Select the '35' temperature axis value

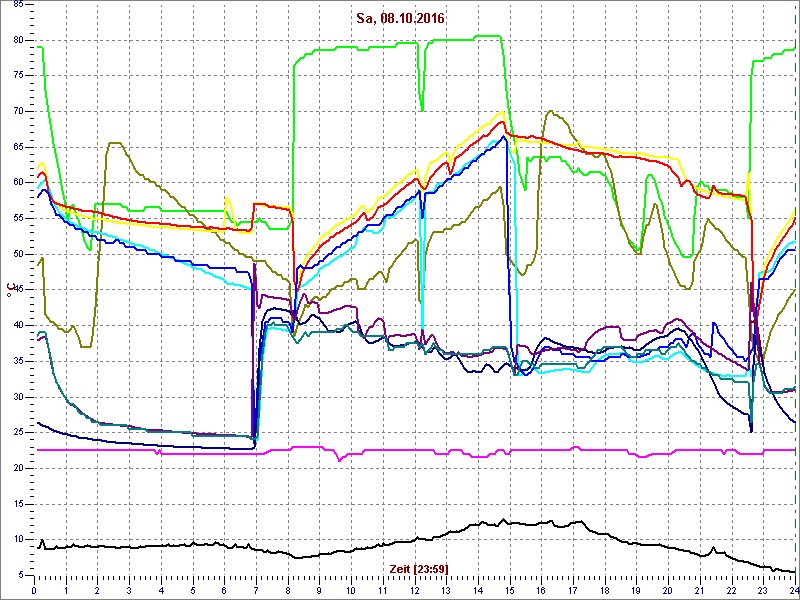[18, 361]
